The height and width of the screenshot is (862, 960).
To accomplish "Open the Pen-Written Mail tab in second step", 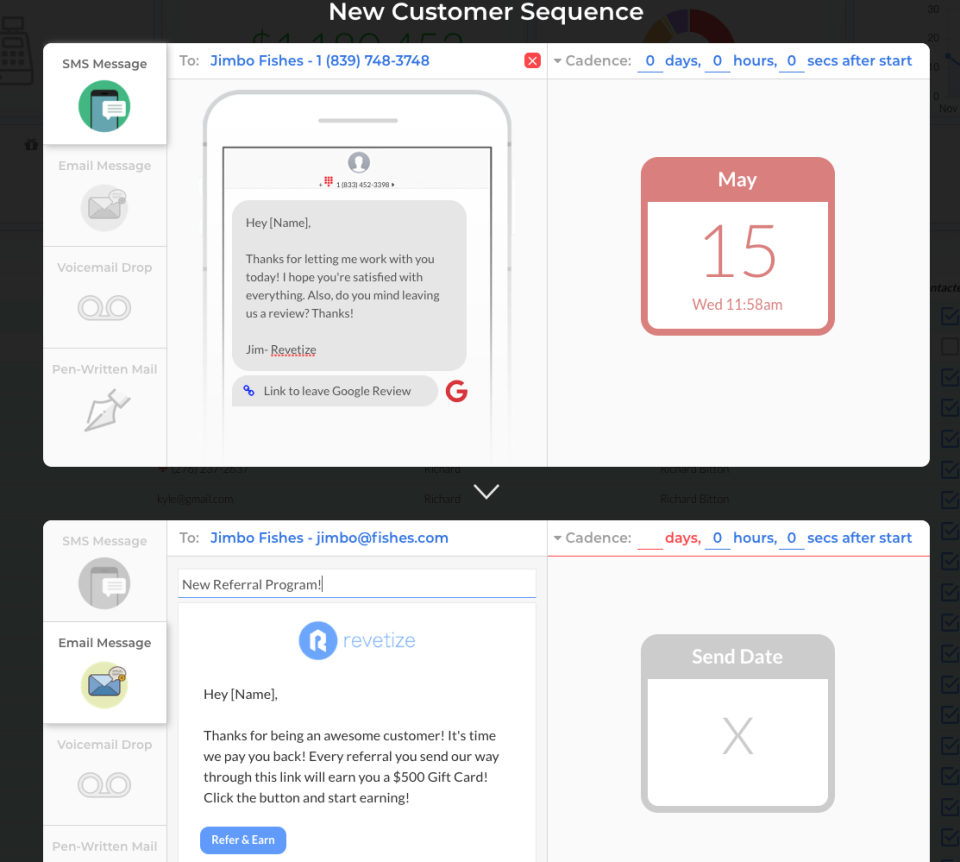I will (105, 844).
